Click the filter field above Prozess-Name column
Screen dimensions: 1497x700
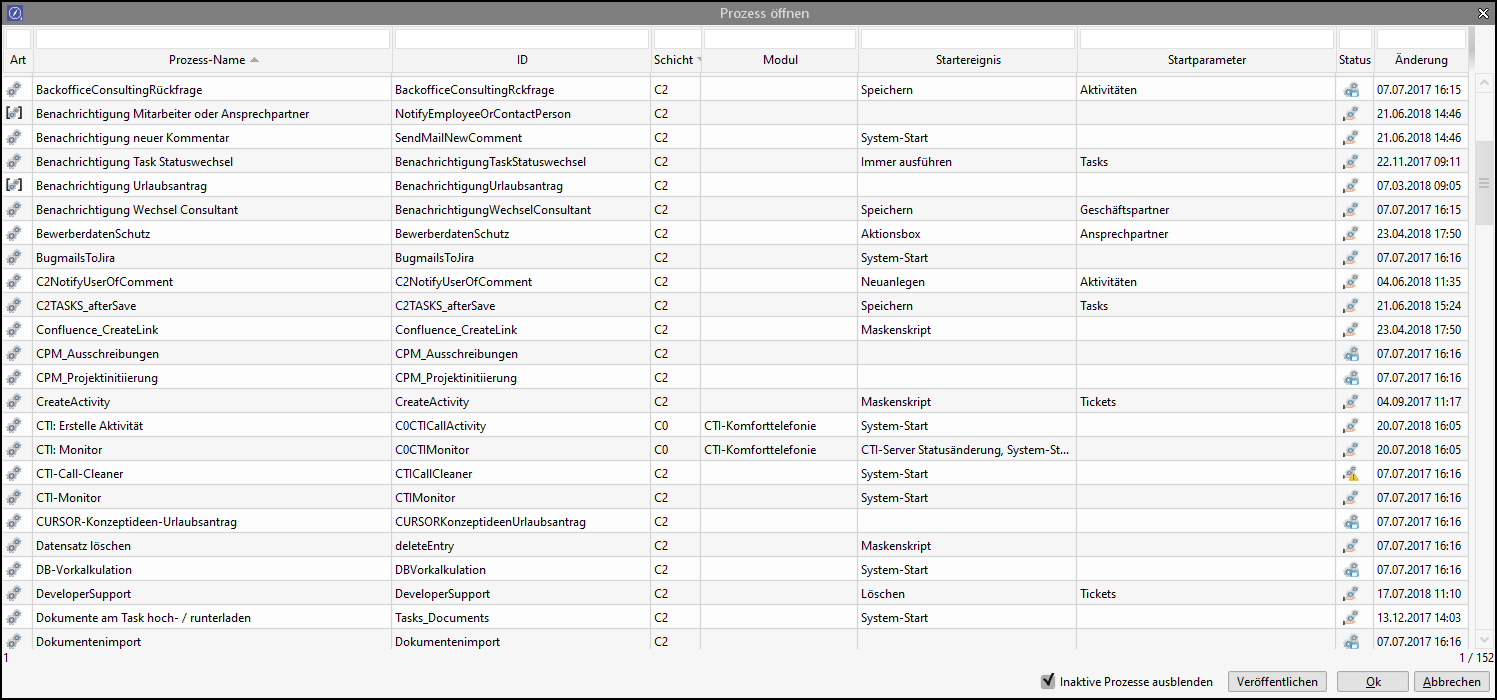(212, 39)
